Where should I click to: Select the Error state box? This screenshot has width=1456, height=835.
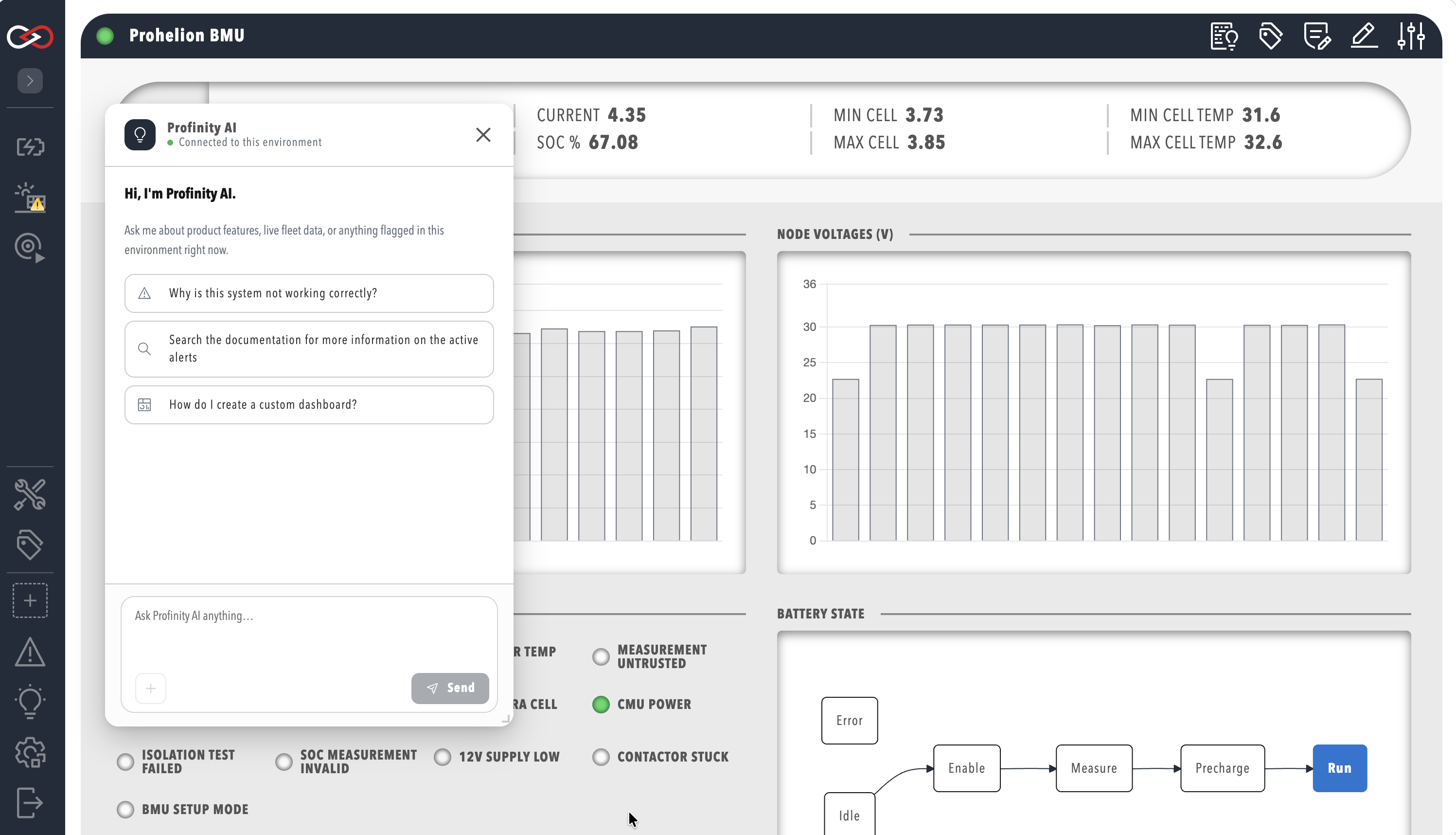click(x=849, y=721)
